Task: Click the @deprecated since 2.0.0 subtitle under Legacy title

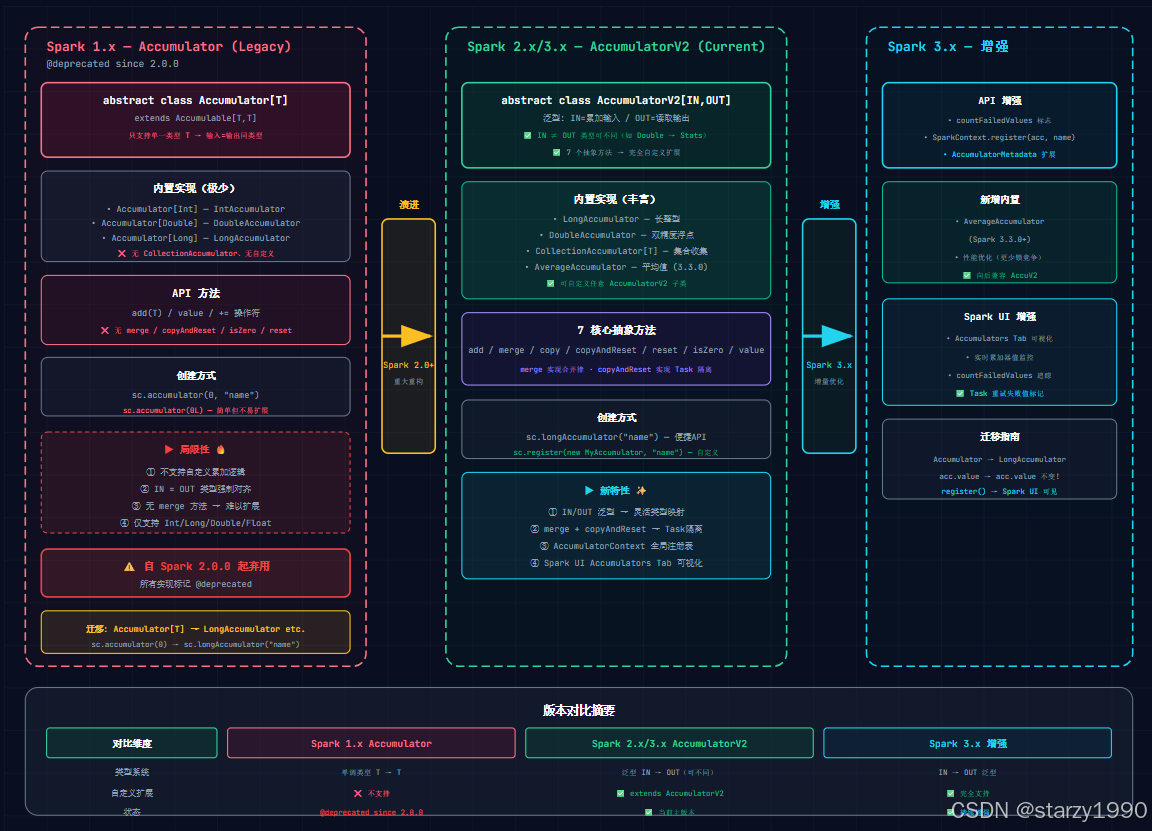Action: click(x=112, y=64)
